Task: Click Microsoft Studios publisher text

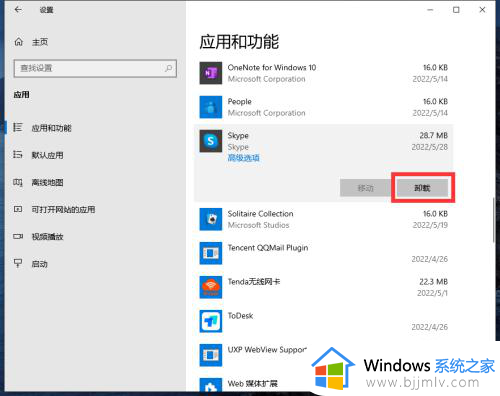Action: coord(258,225)
